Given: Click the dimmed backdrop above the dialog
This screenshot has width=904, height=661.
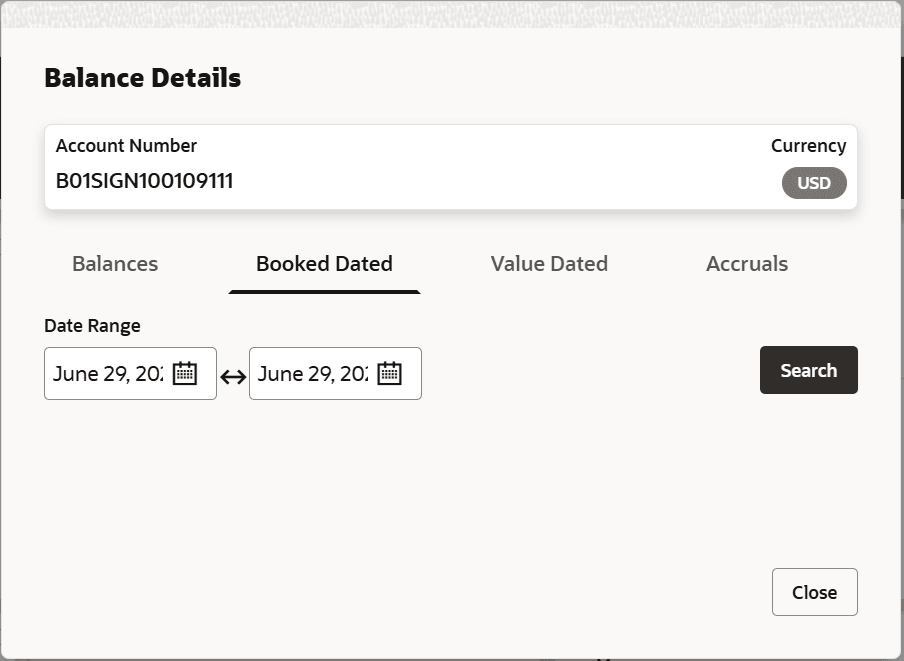Looking at the screenshot, I should 450,12.
